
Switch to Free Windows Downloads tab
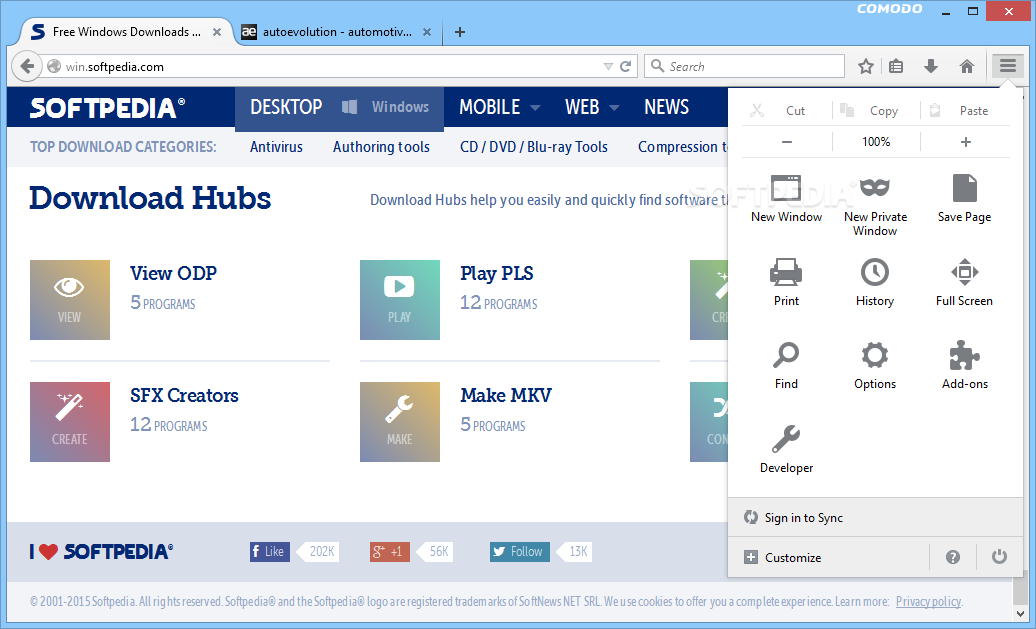[126, 32]
